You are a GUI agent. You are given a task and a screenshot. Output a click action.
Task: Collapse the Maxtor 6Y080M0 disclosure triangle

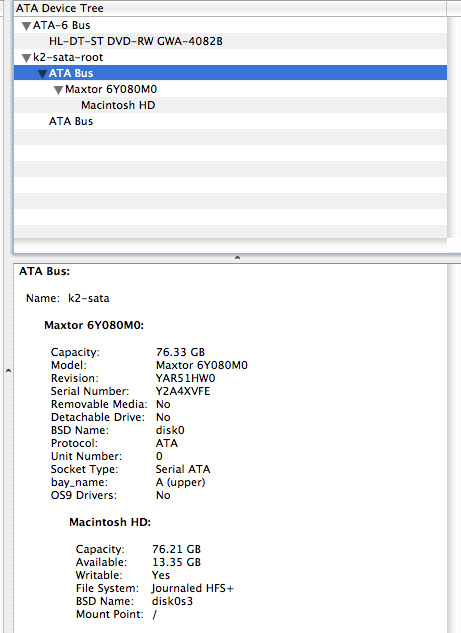tap(59, 90)
